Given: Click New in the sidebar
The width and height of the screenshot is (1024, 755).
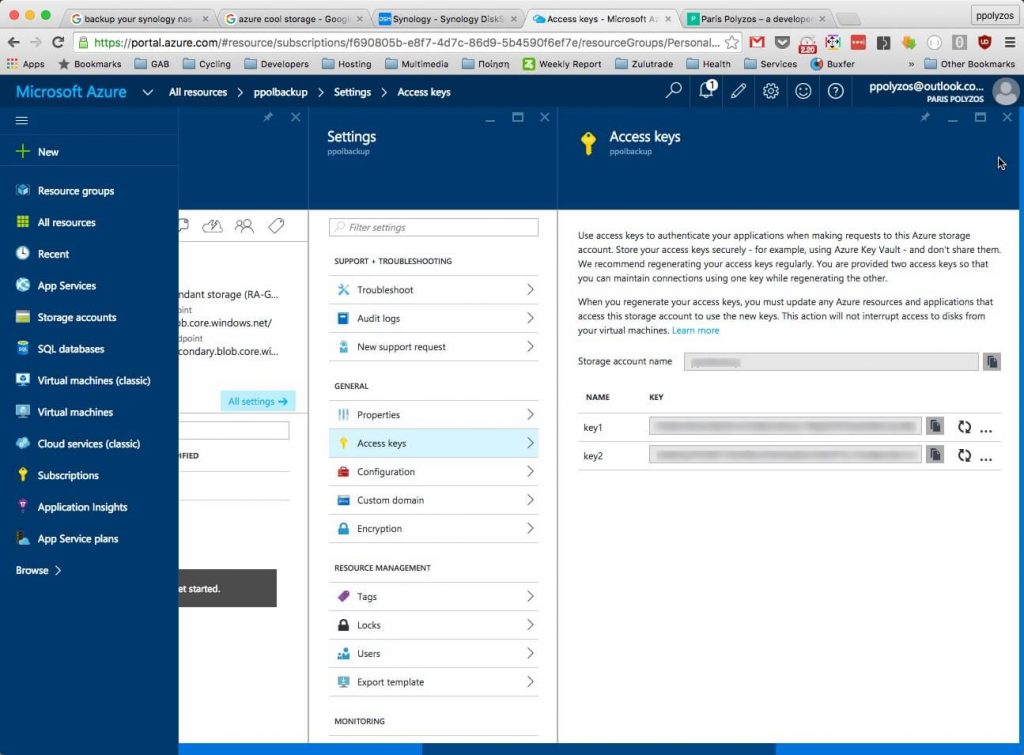Looking at the screenshot, I should (48, 152).
